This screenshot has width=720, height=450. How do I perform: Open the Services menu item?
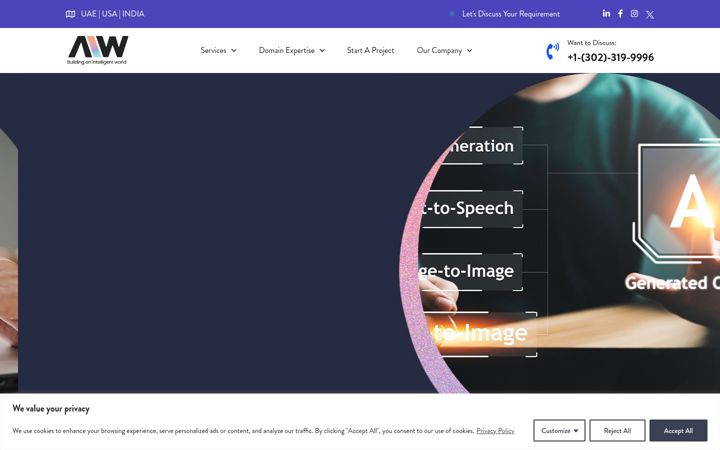[x=213, y=50]
